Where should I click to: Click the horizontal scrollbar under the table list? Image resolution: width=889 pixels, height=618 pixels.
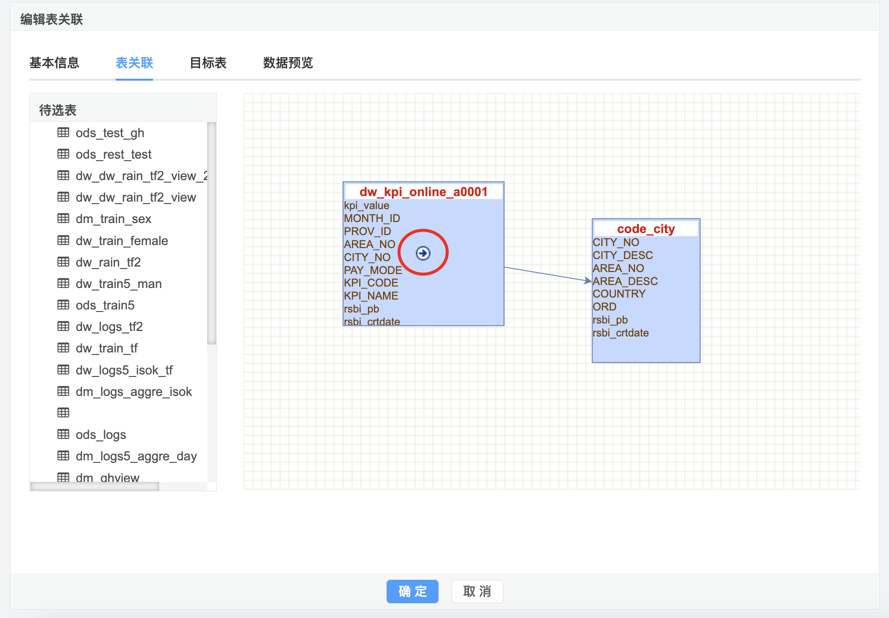(95, 486)
